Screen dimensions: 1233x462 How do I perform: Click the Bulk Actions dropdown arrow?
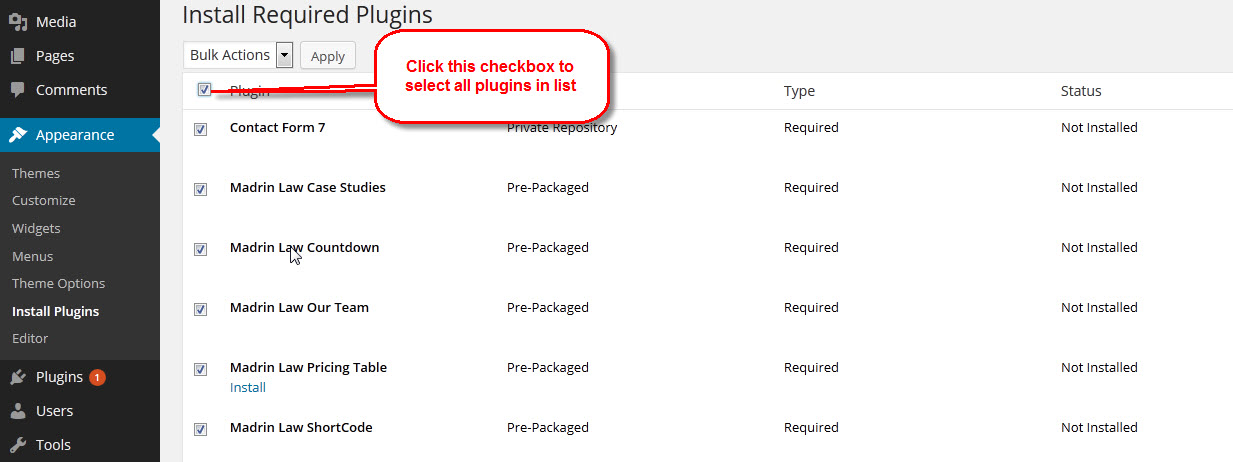[x=284, y=55]
